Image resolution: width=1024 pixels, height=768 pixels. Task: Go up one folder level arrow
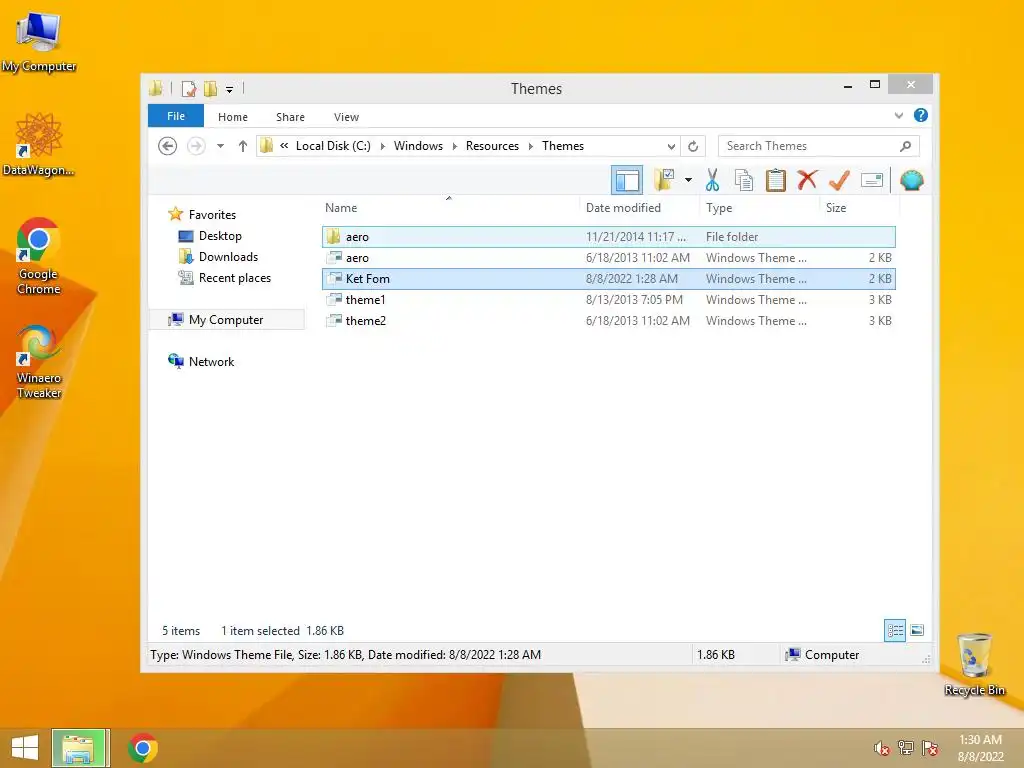(242, 146)
